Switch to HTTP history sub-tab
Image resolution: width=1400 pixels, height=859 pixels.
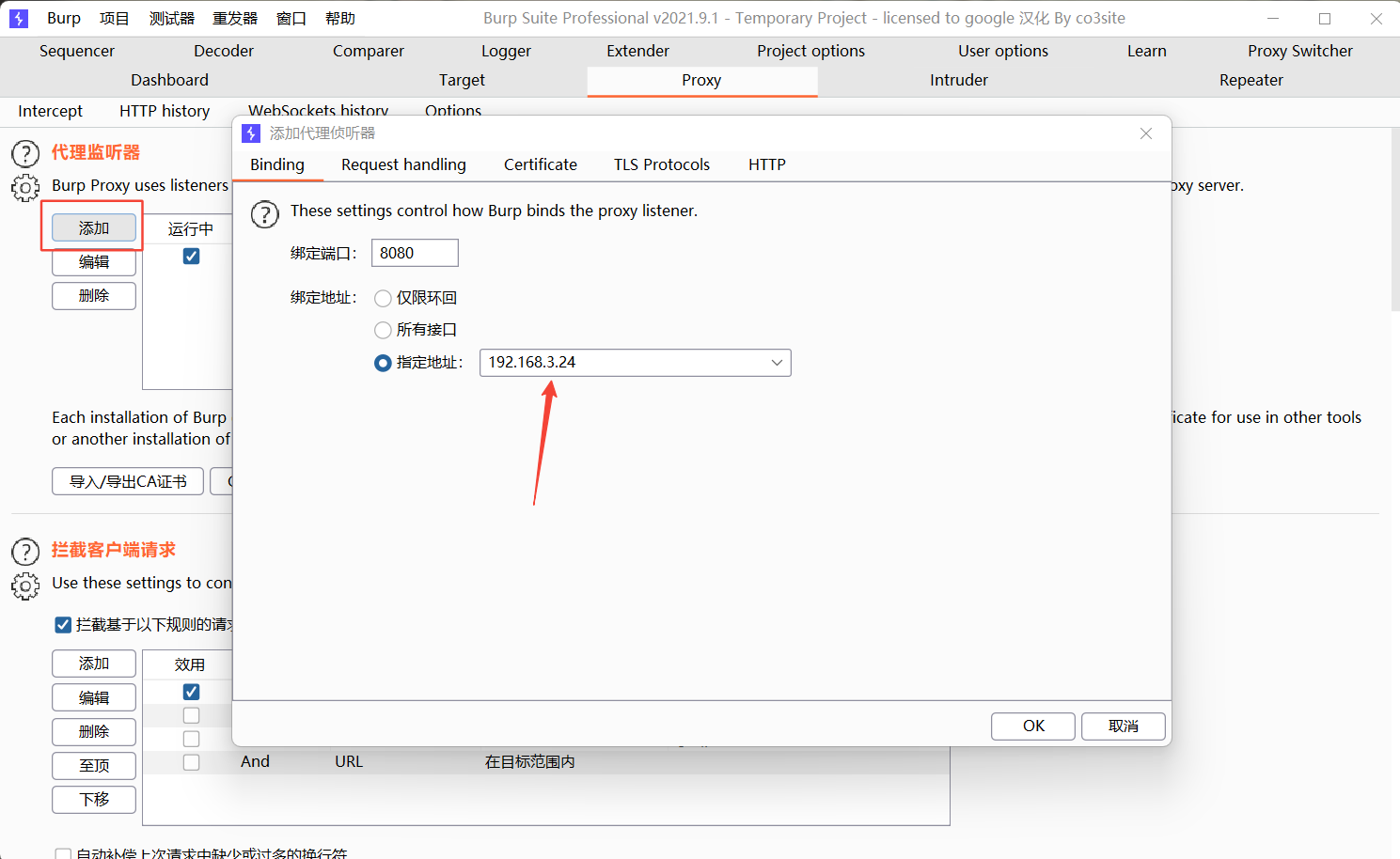[165, 111]
